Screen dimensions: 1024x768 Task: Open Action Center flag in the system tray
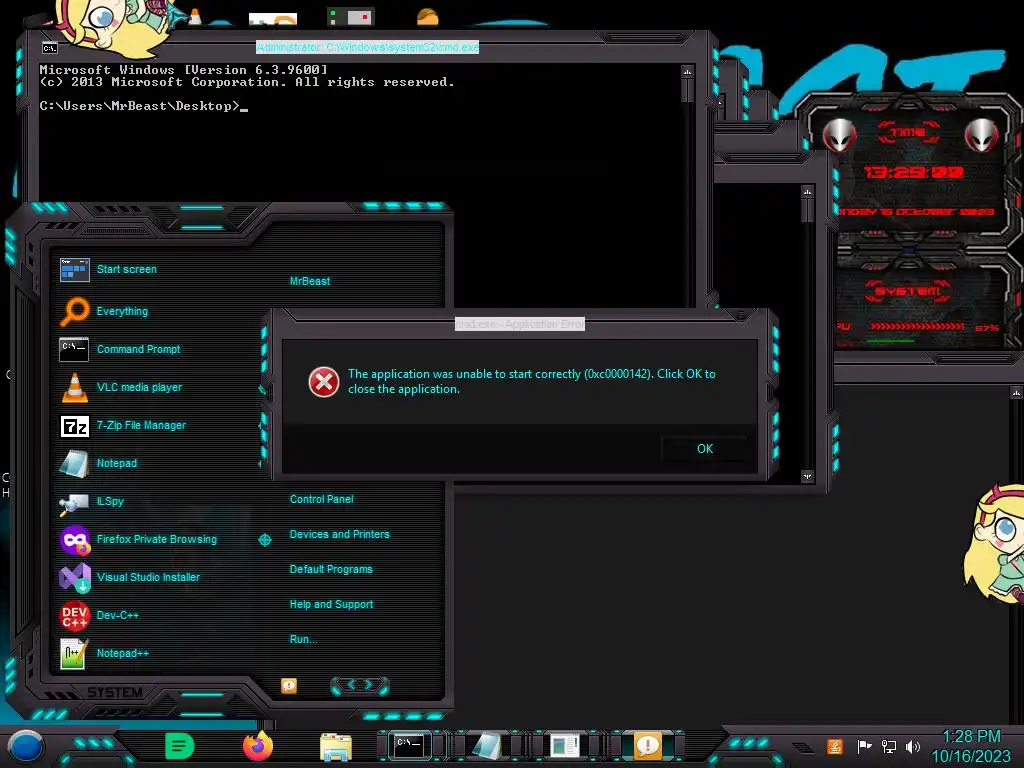tap(864, 746)
